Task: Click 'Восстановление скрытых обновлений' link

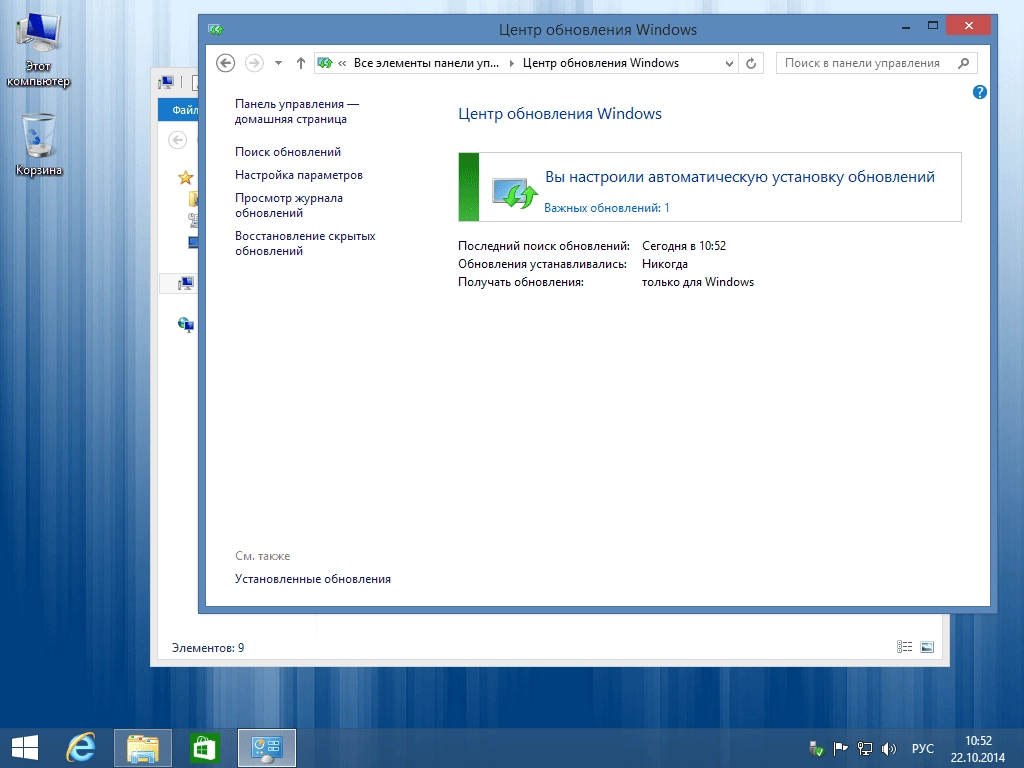Action: 305,243
